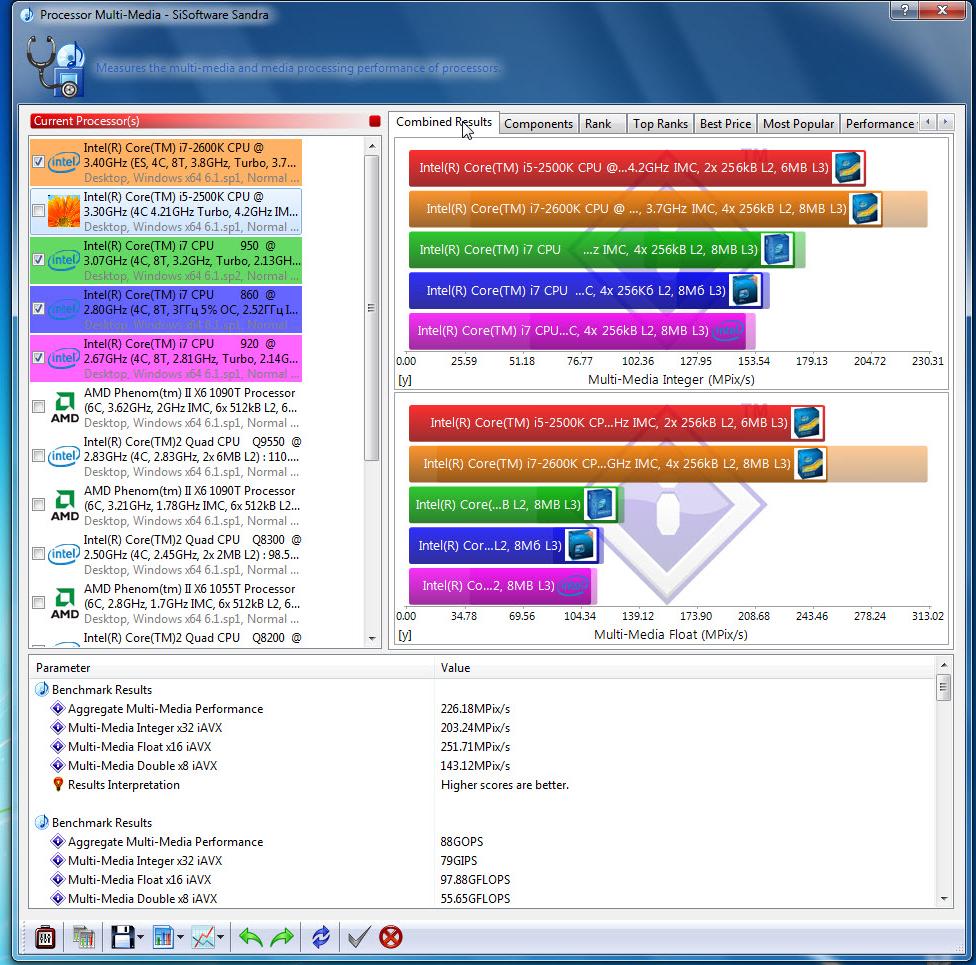
Task: Click the [y] axis toggle under integer chart
Action: 405,380
